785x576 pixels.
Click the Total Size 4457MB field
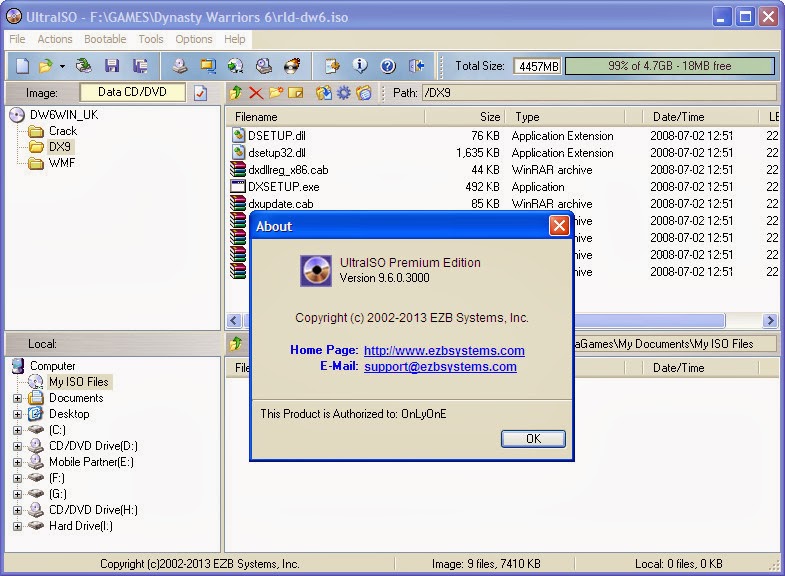pos(538,66)
